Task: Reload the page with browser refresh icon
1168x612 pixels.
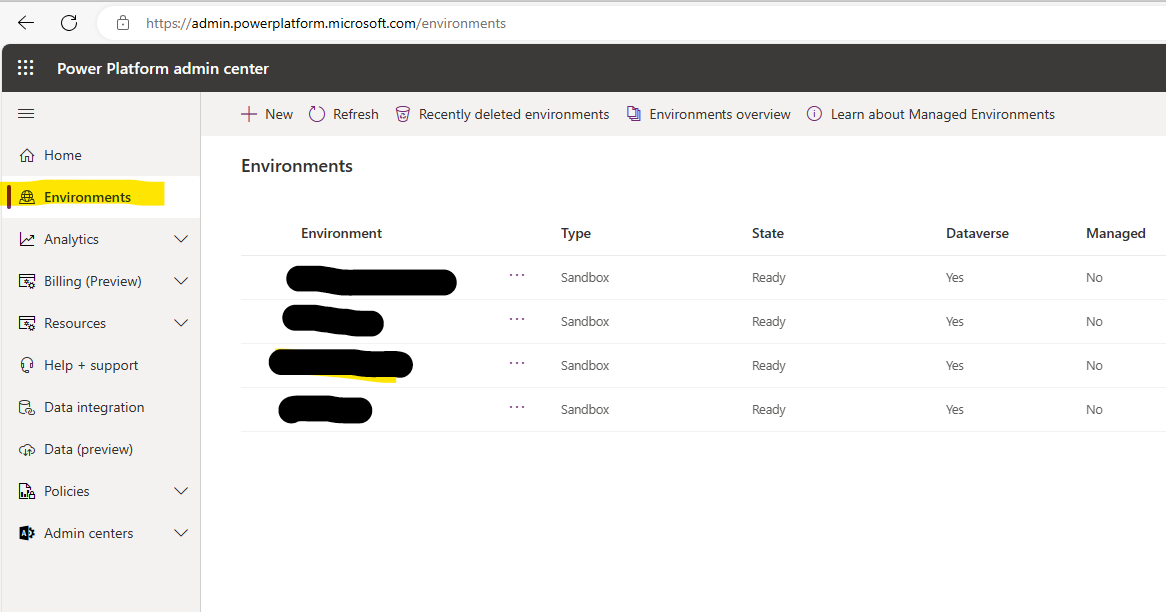Action: (x=69, y=23)
